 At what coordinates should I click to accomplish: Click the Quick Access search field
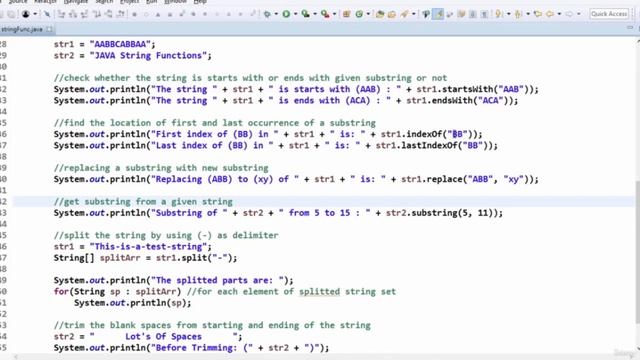click(x=609, y=14)
